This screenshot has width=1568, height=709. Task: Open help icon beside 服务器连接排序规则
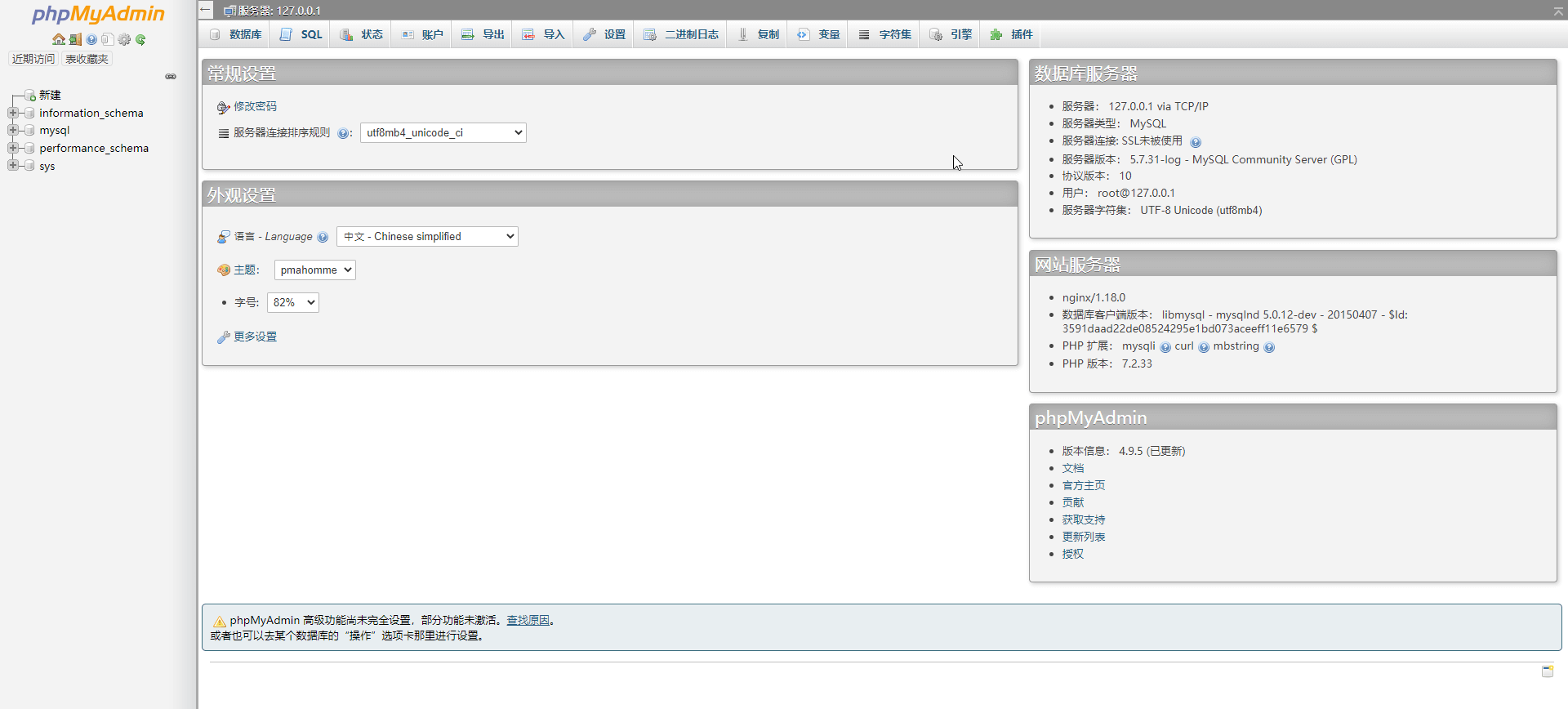click(x=343, y=133)
